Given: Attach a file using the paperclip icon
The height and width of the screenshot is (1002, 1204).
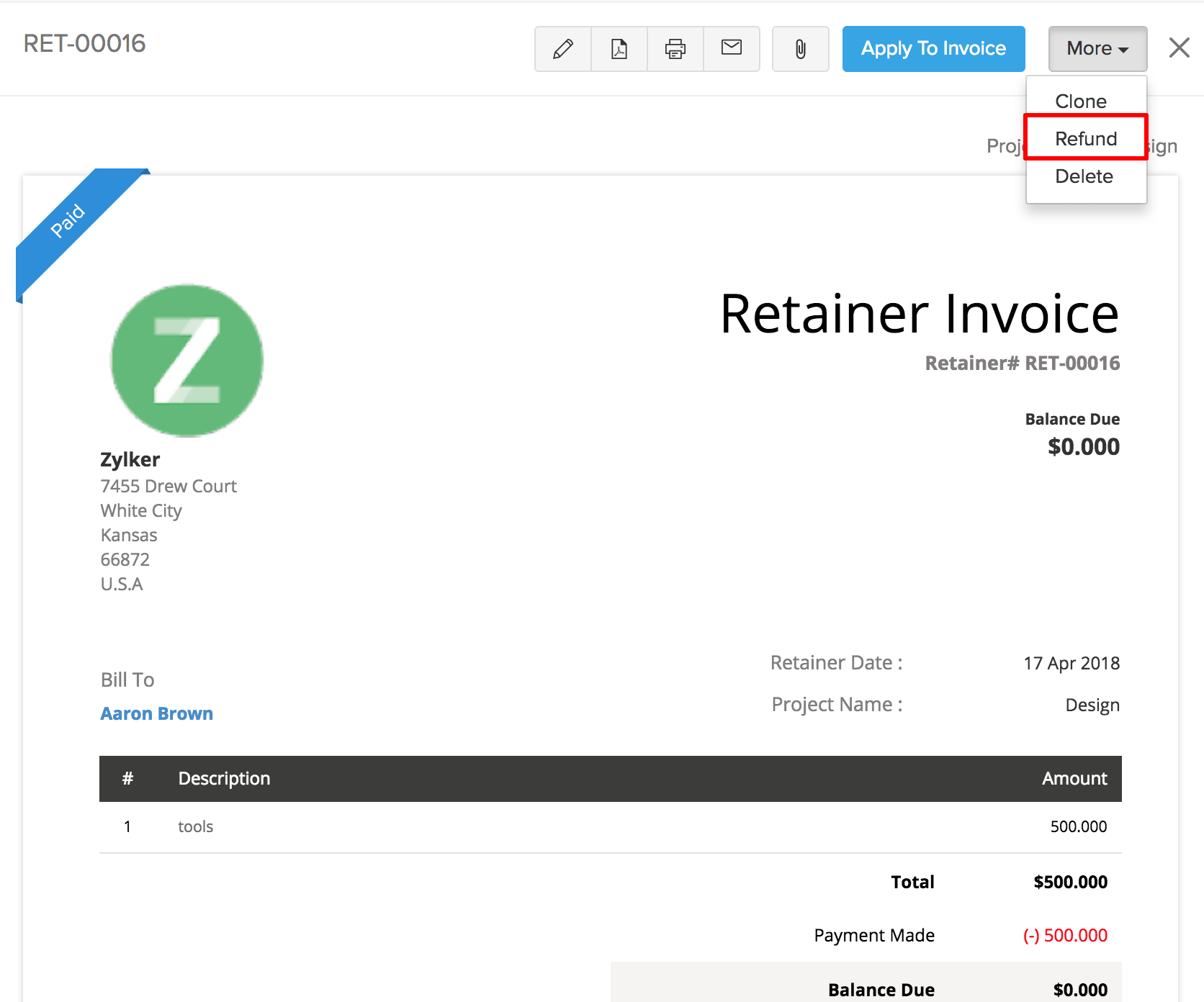Looking at the screenshot, I should [800, 49].
